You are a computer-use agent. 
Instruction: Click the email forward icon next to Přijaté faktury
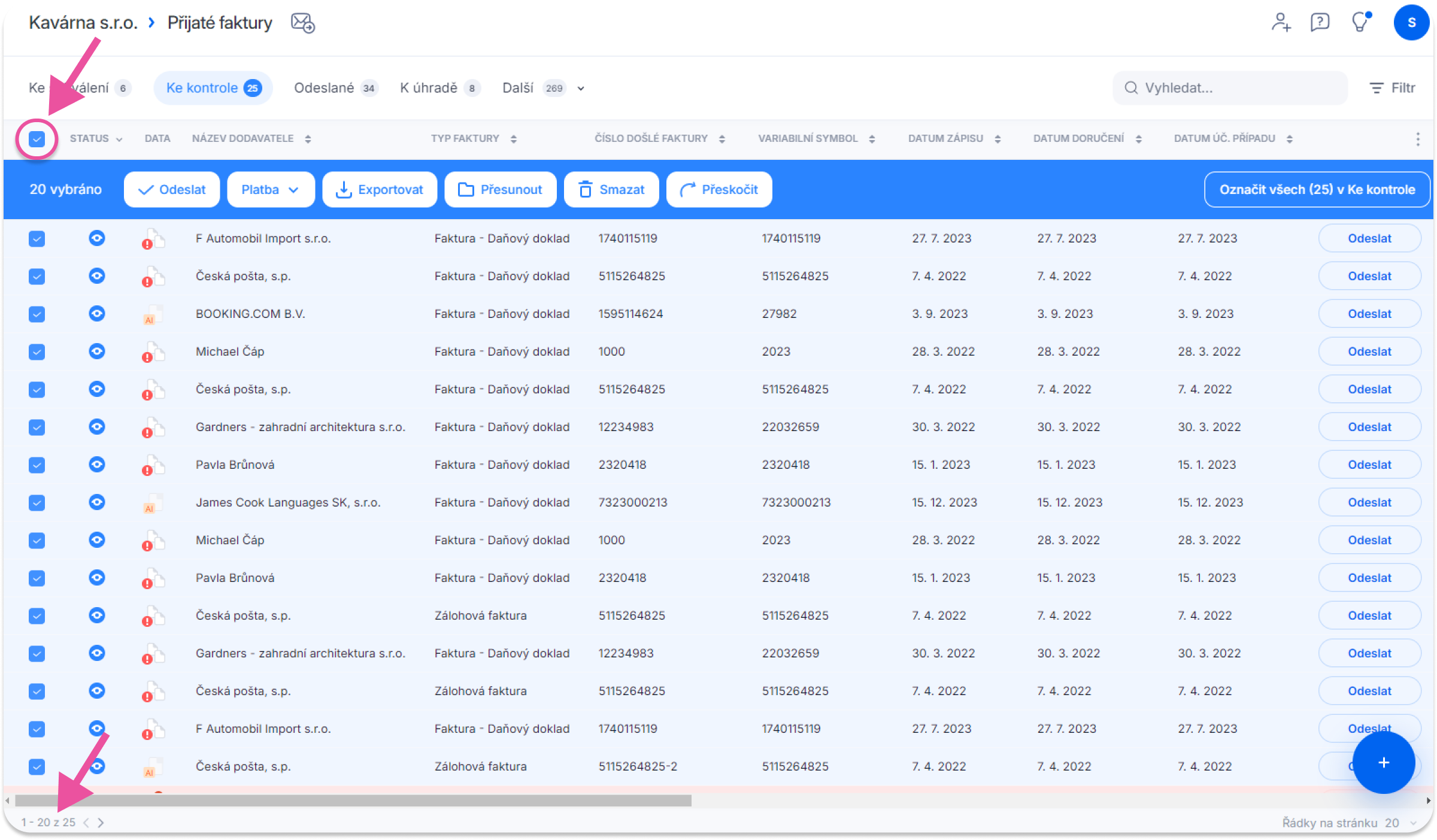pos(302,23)
